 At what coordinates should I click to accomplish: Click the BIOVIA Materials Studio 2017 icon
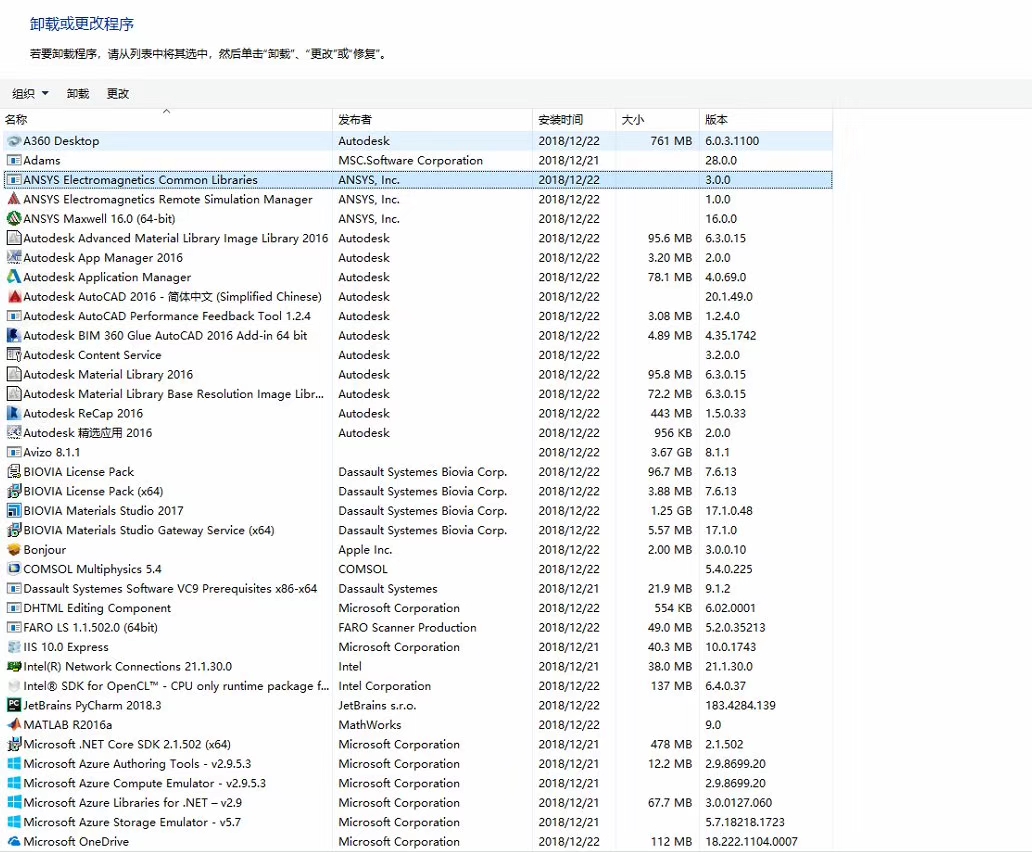point(14,511)
